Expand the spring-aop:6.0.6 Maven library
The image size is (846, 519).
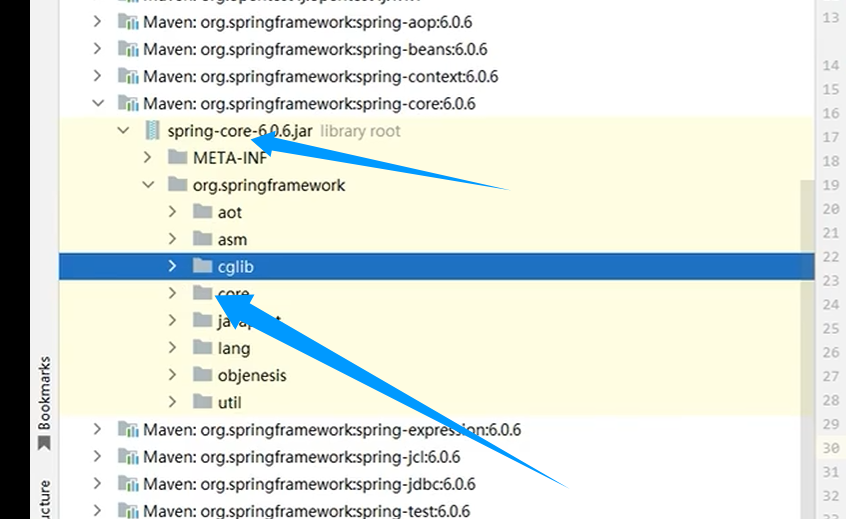97,22
